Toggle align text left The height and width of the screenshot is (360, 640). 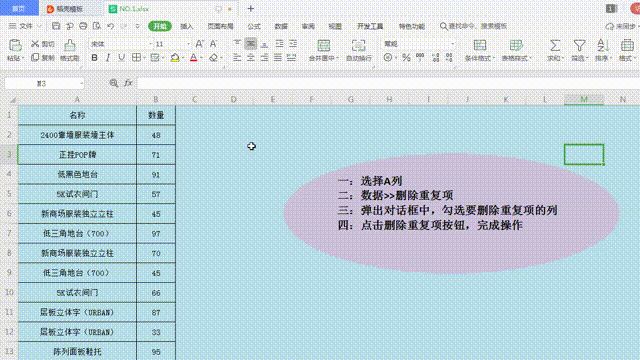(237, 58)
